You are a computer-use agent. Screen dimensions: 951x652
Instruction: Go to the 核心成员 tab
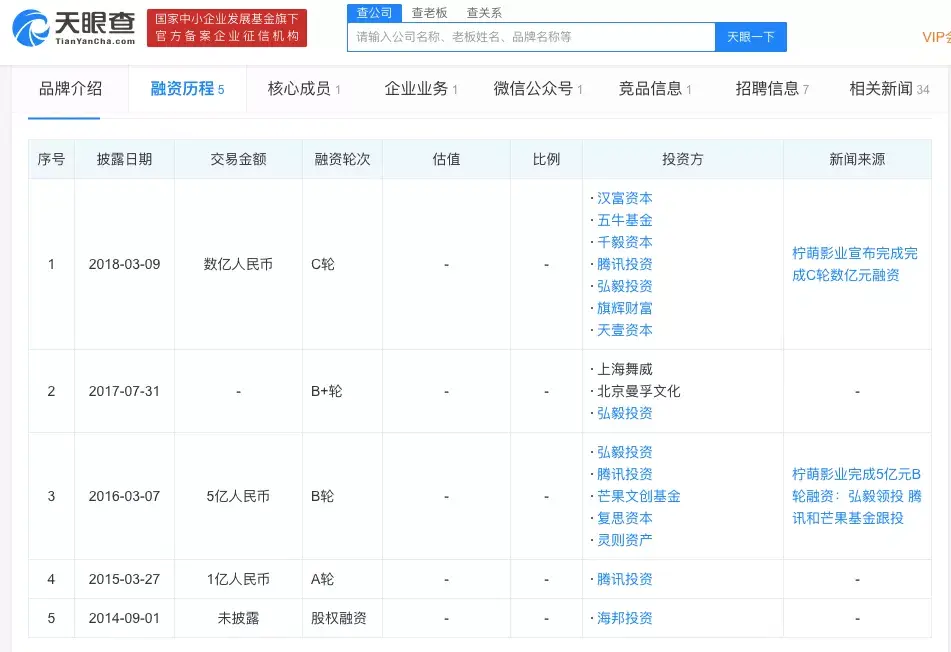303,89
